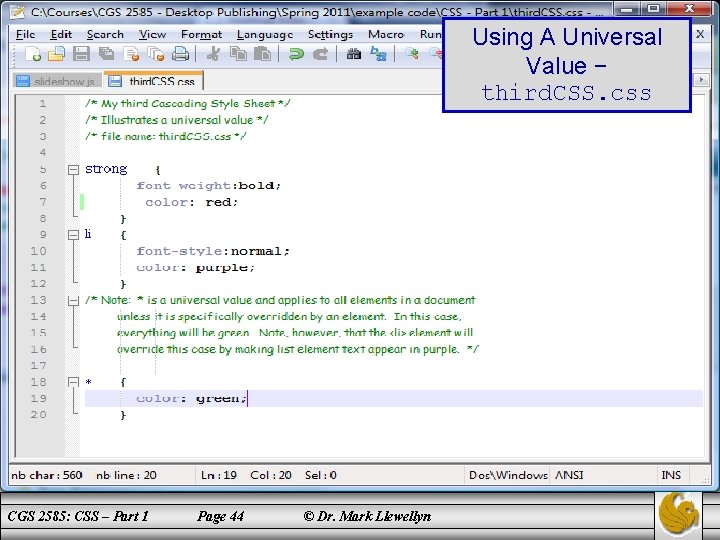Open the File menu
This screenshot has width=720, height=540.
[25, 34]
